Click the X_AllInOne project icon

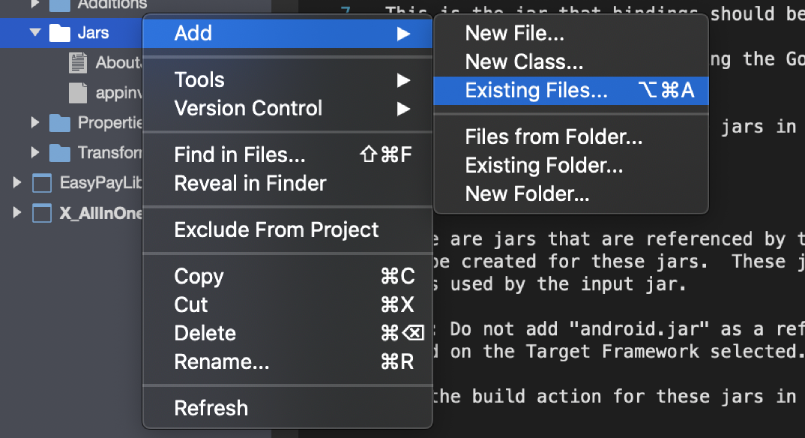point(42,213)
